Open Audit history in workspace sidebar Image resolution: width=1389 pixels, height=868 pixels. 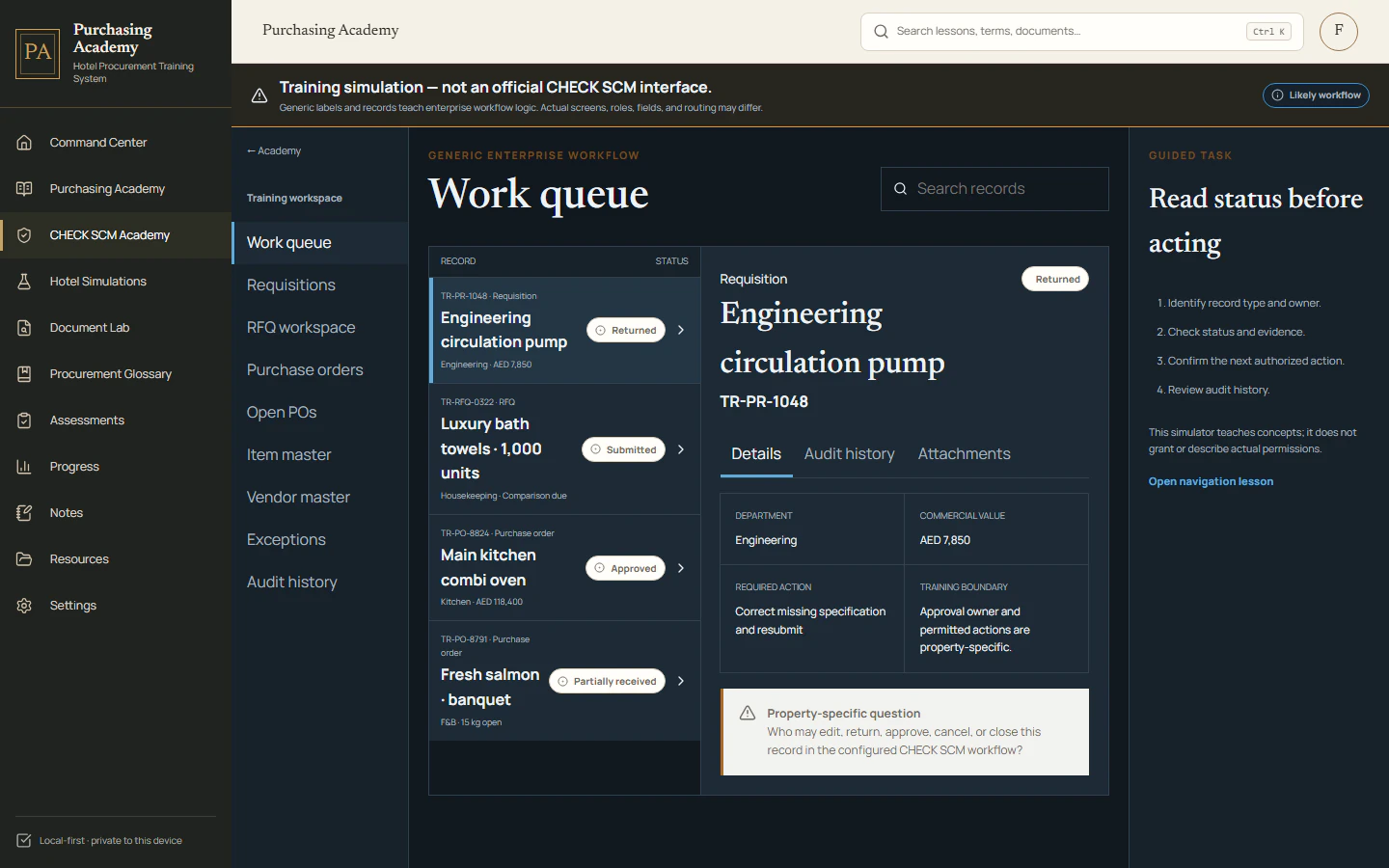point(320,583)
